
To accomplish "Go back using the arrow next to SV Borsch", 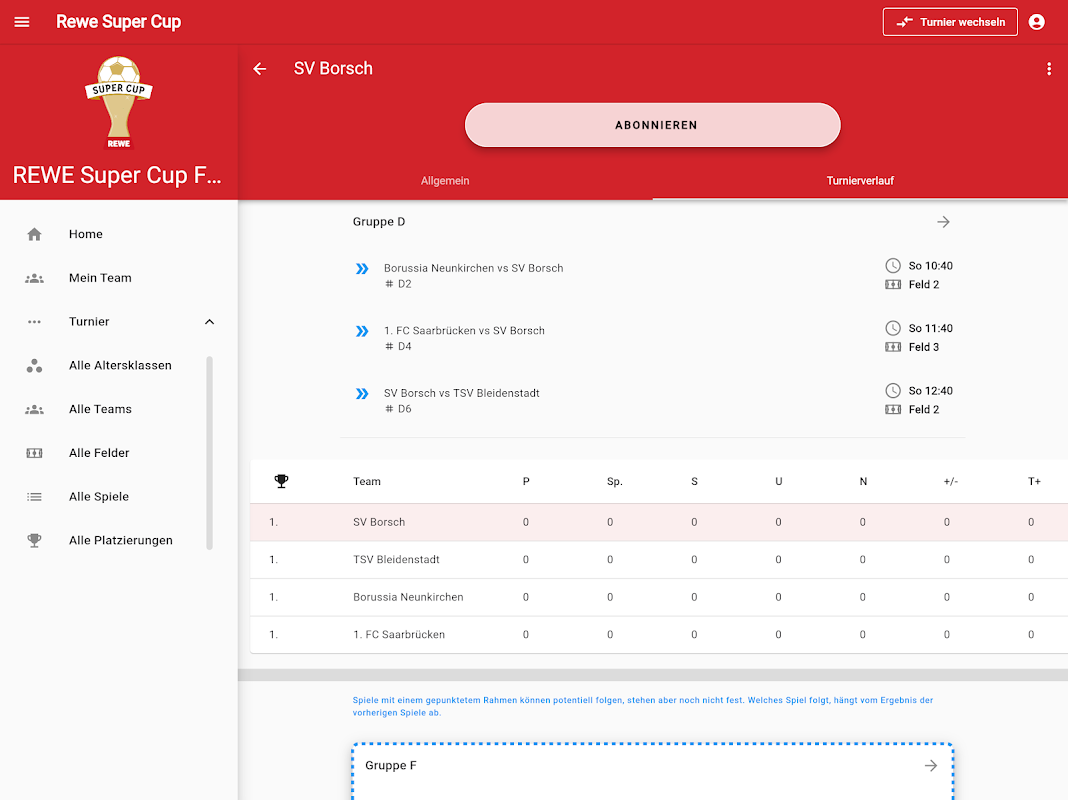I will pyautogui.click(x=260, y=69).
